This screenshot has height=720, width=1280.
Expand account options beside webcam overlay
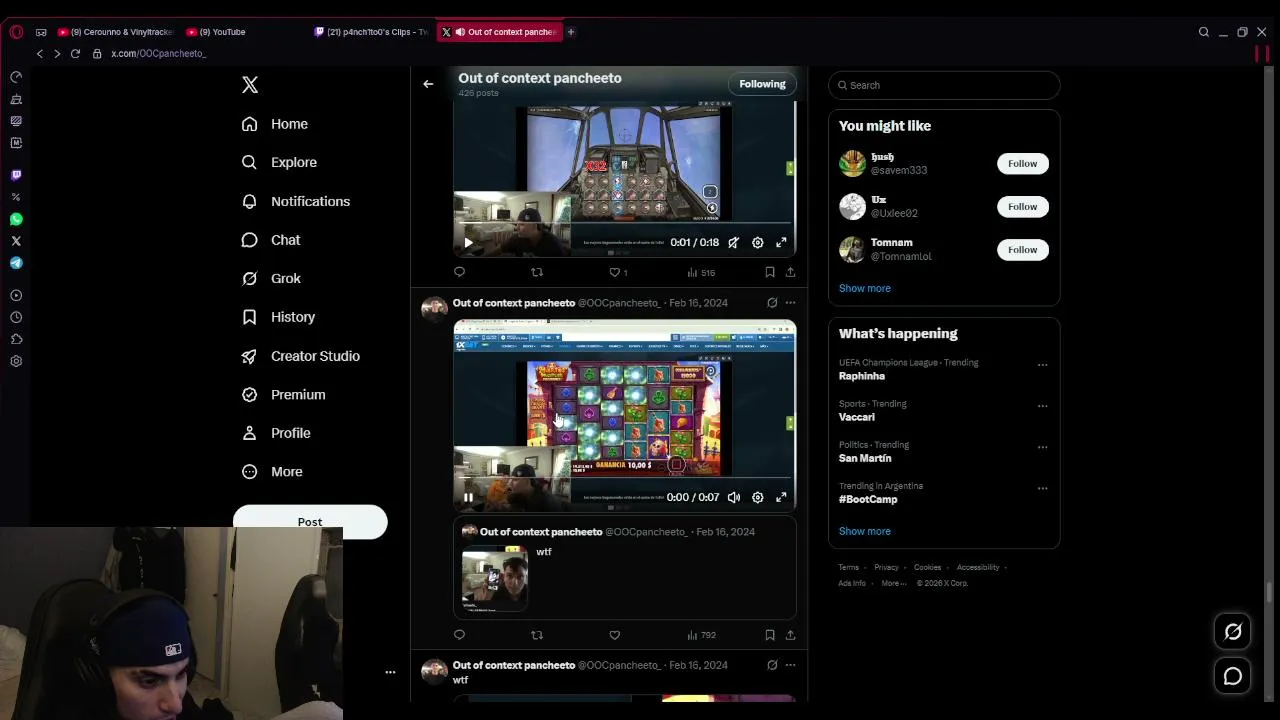pyautogui.click(x=390, y=672)
